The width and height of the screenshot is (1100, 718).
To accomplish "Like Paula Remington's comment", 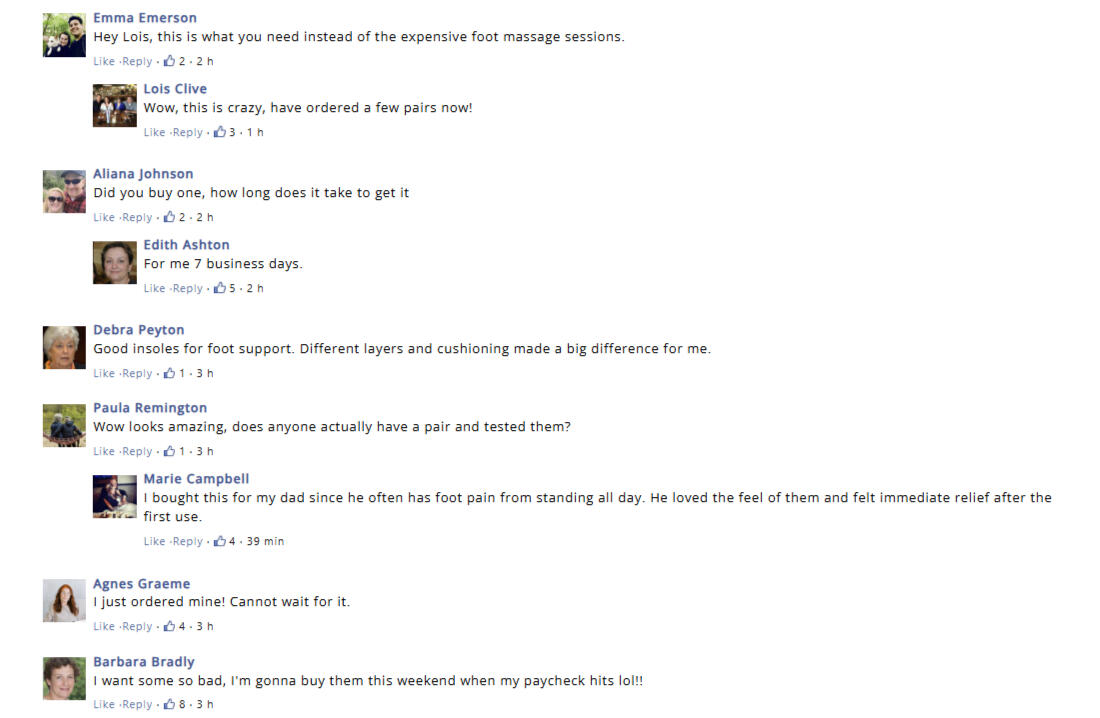I will tap(104, 451).
